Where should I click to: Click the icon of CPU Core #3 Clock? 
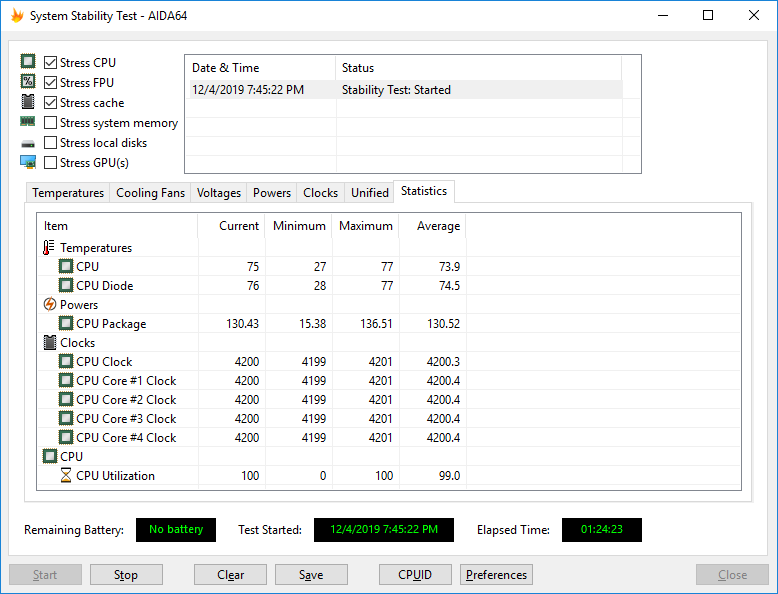65,418
